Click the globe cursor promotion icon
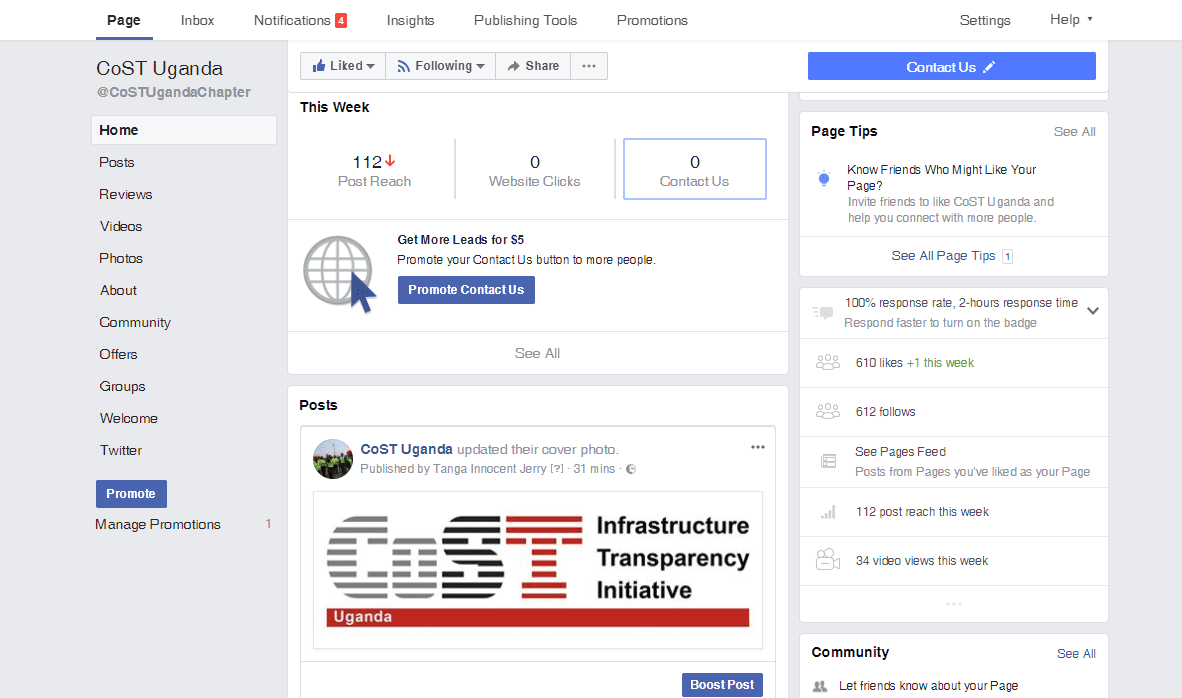Image resolution: width=1182 pixels, height=698 pixels. coord(339,274)
